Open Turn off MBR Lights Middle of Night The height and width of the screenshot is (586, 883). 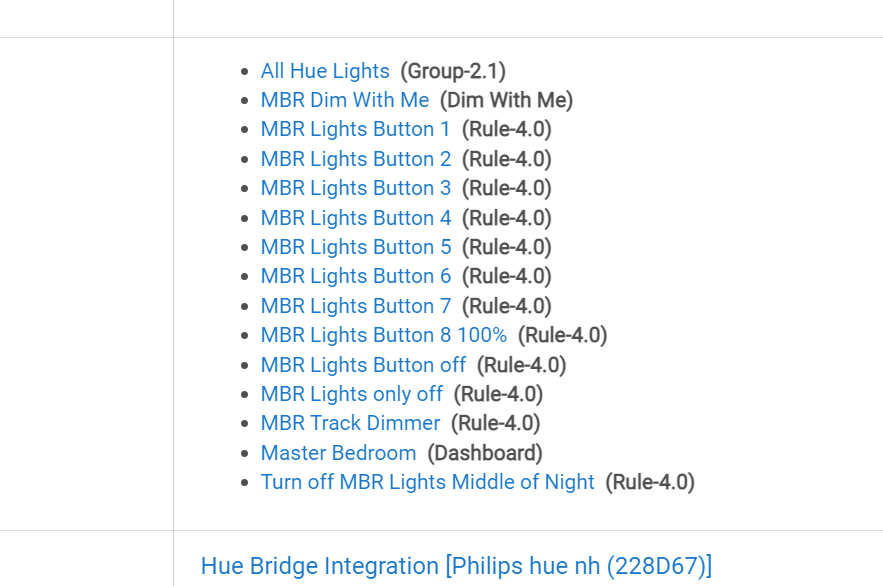(x=427, y=482)
